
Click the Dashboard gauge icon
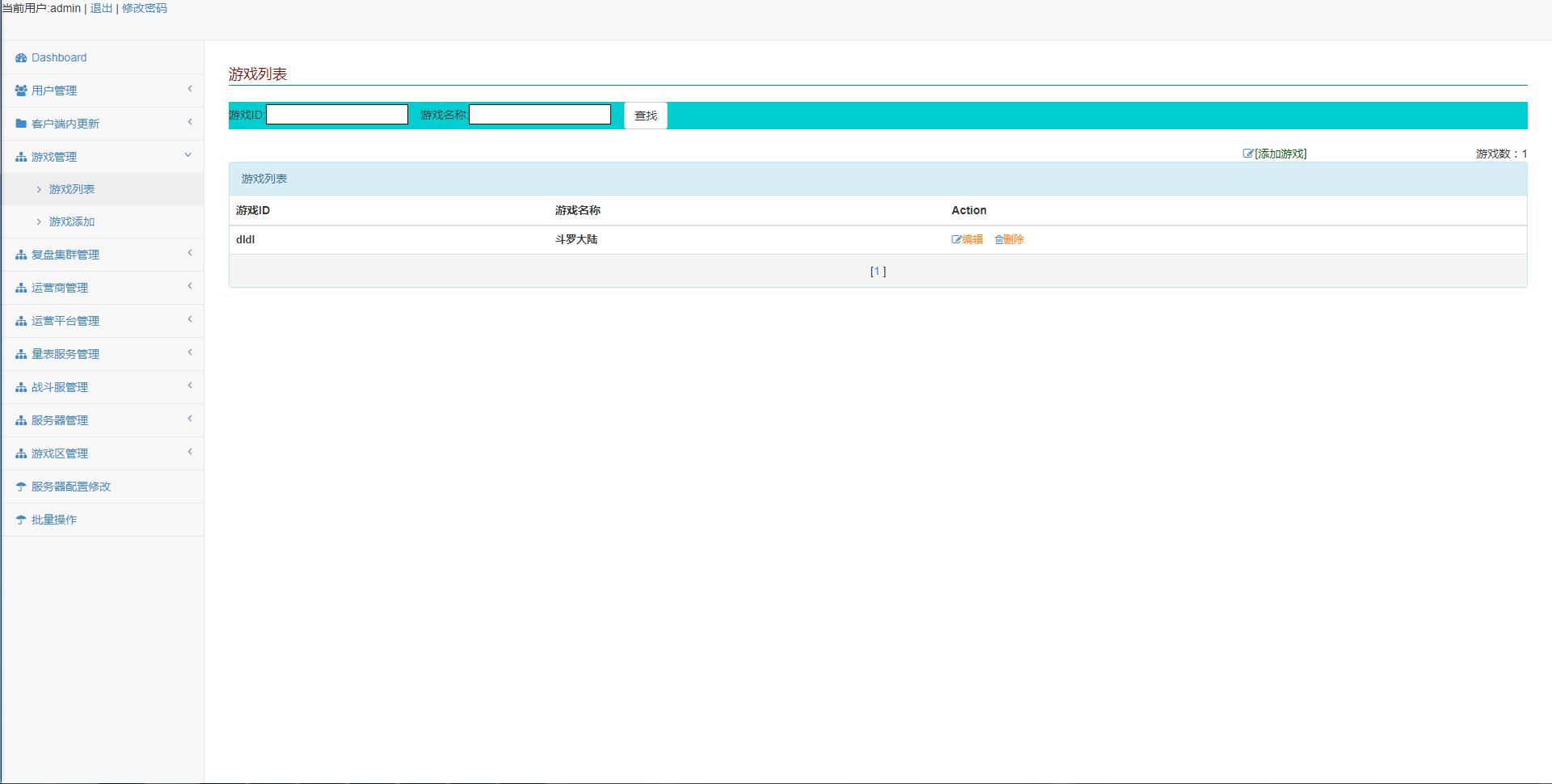(x=21, y=58)
